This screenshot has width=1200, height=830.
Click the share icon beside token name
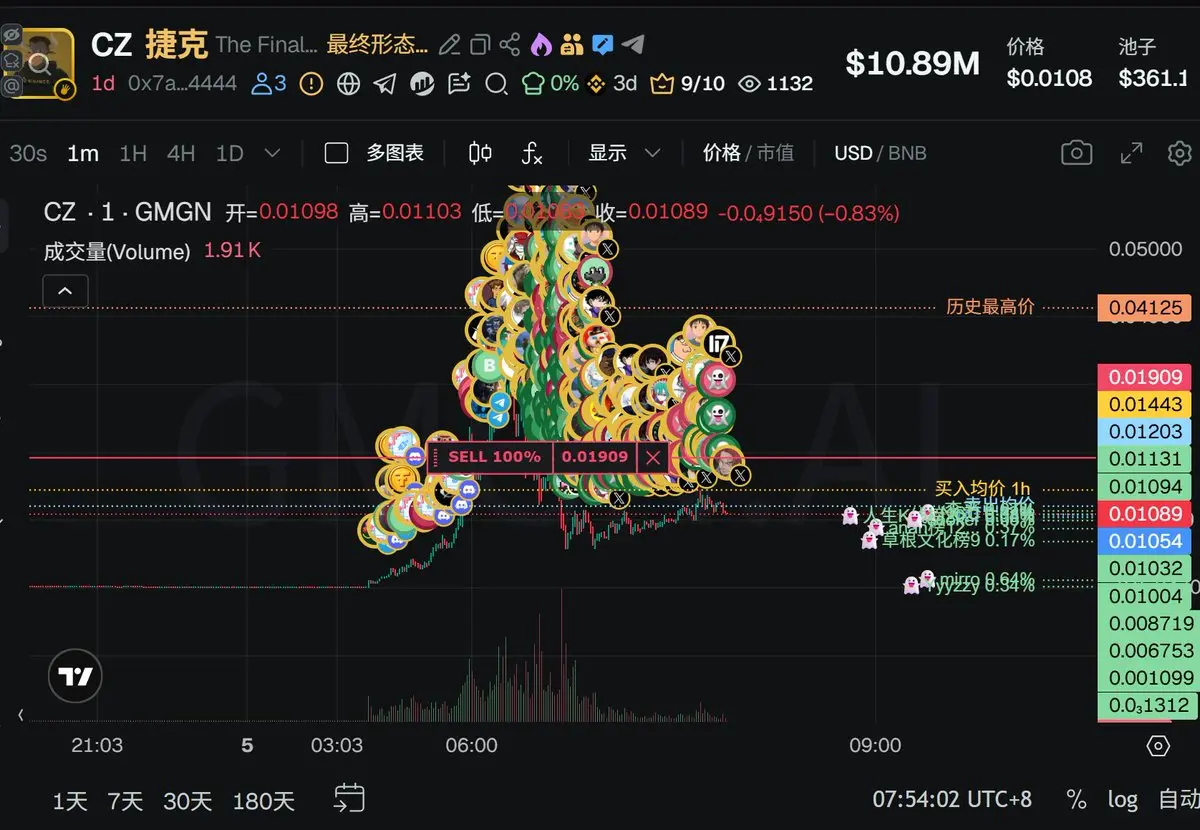click(x=510, y=44)
